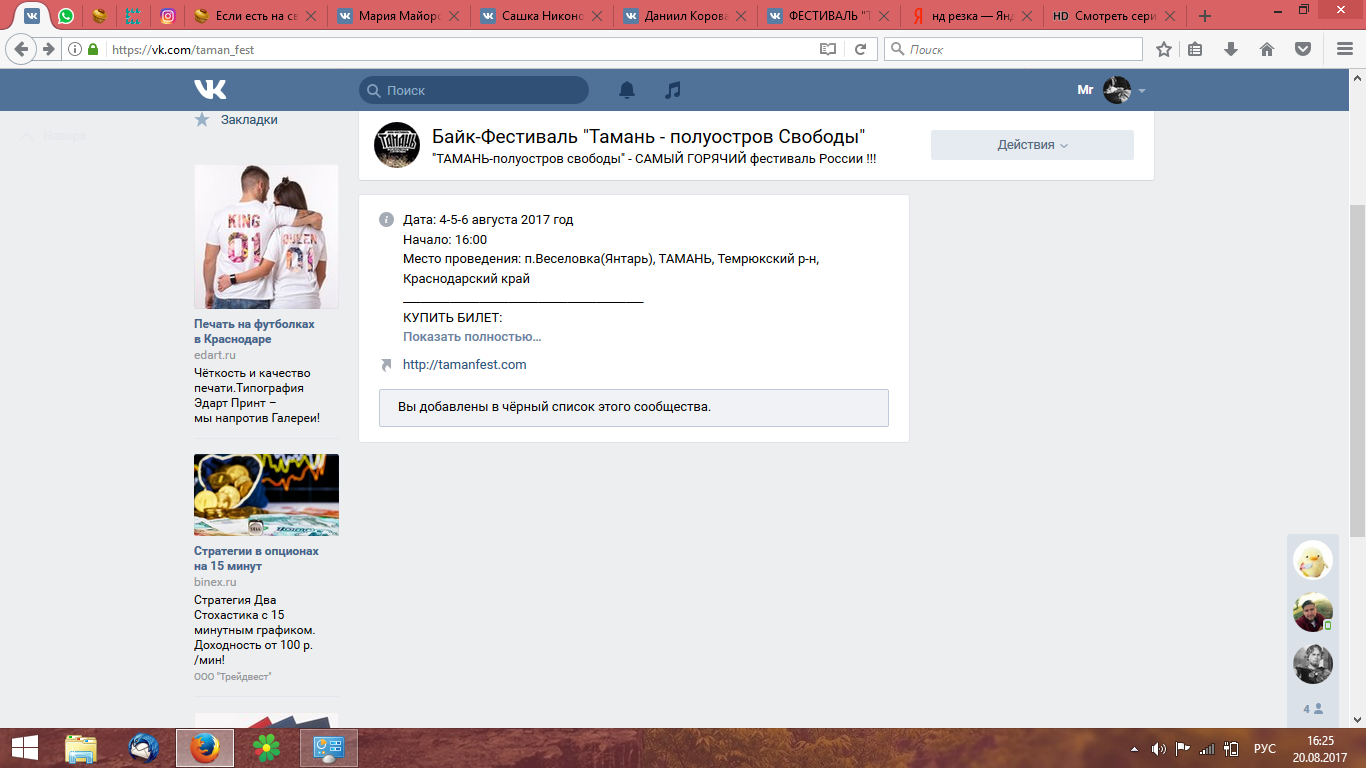Open the Windows Start menu
Image resolution: width=1366 pixels, height=768 pixels.
click(x=25, y=748)
